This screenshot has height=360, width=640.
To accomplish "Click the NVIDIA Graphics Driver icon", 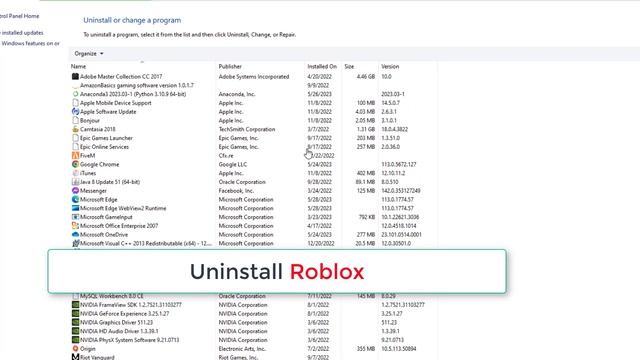I will pos(75,322).
